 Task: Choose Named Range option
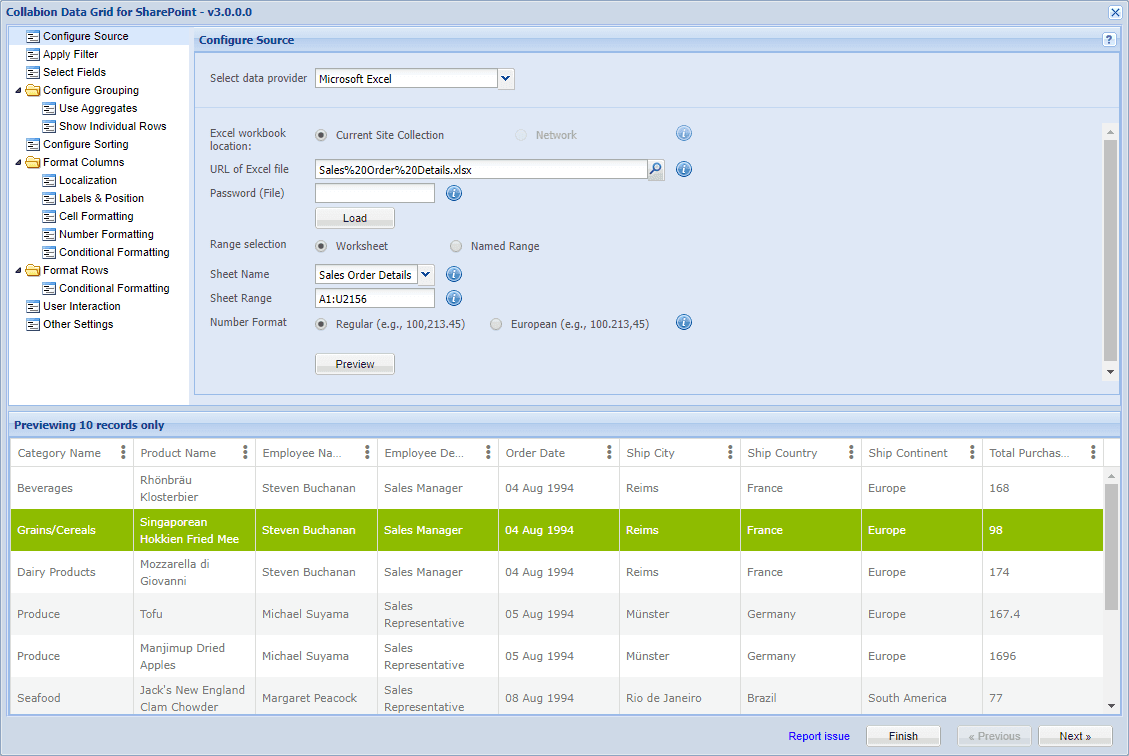pos(456,246)
